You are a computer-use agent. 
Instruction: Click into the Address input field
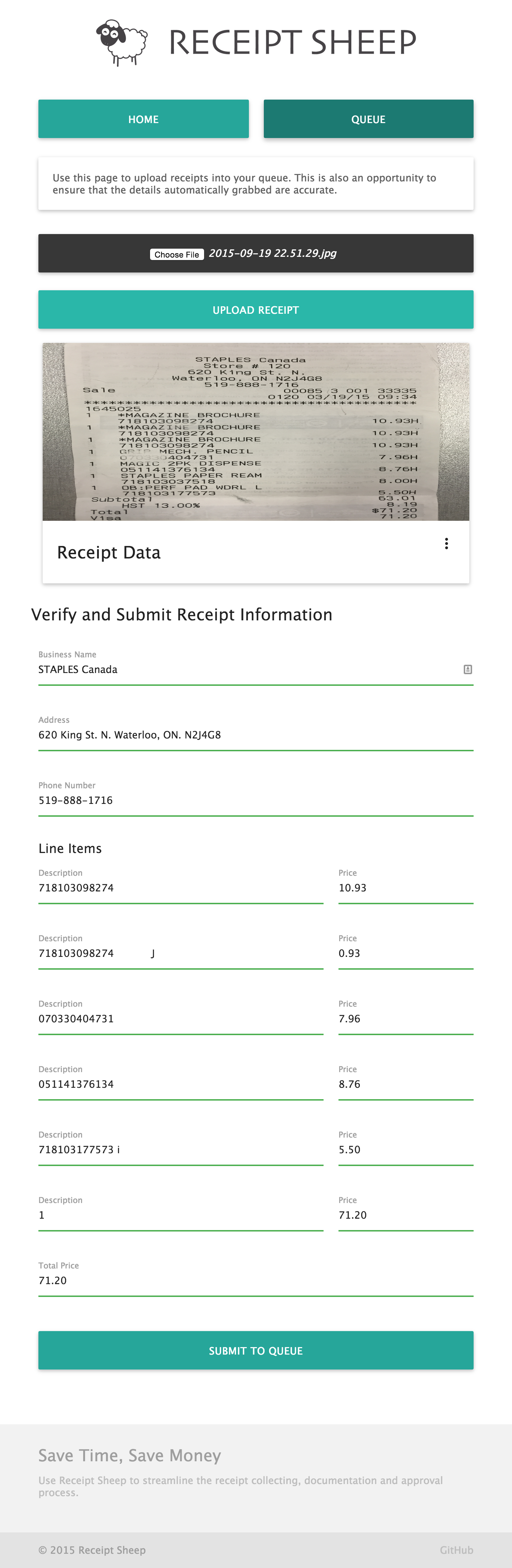(x=255, y=735)
